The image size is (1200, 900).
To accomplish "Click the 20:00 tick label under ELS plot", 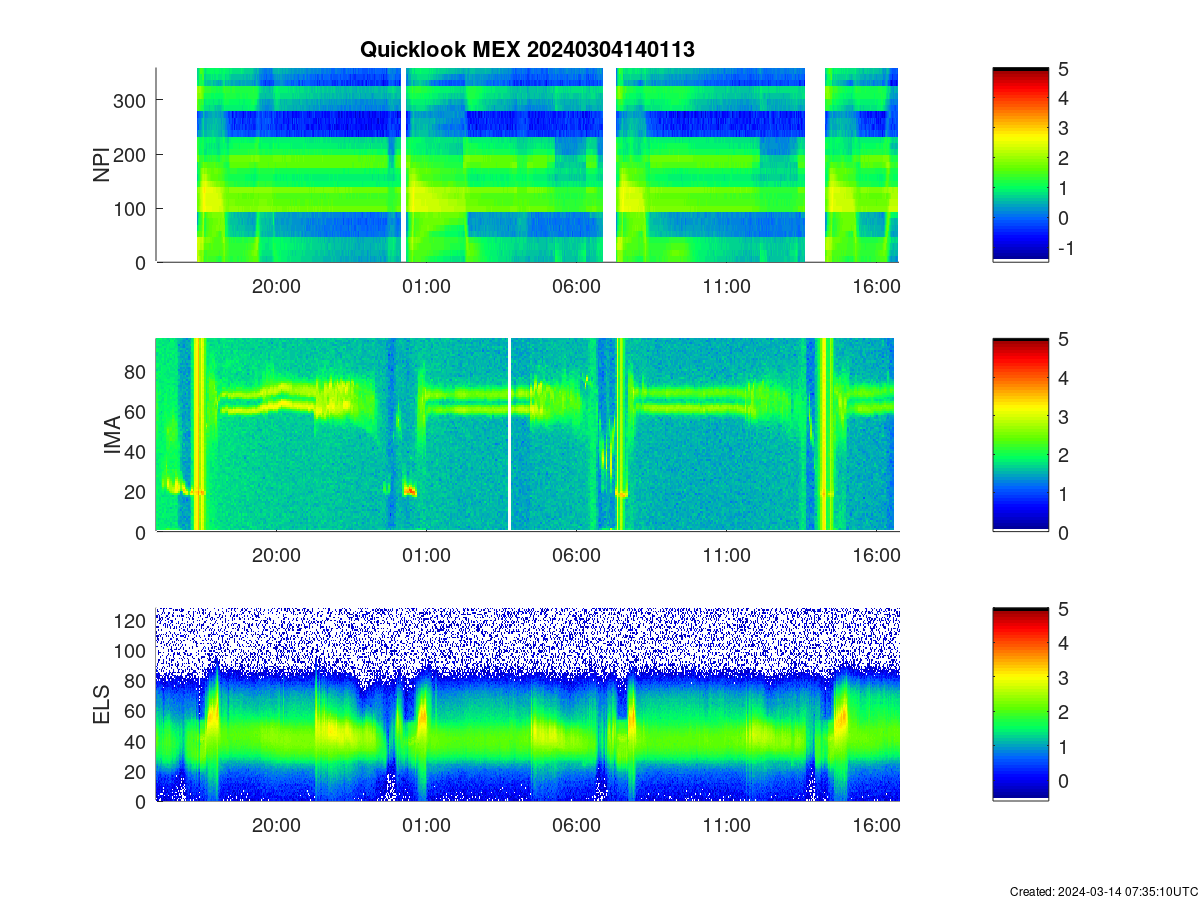I will (x=276, y=826).
